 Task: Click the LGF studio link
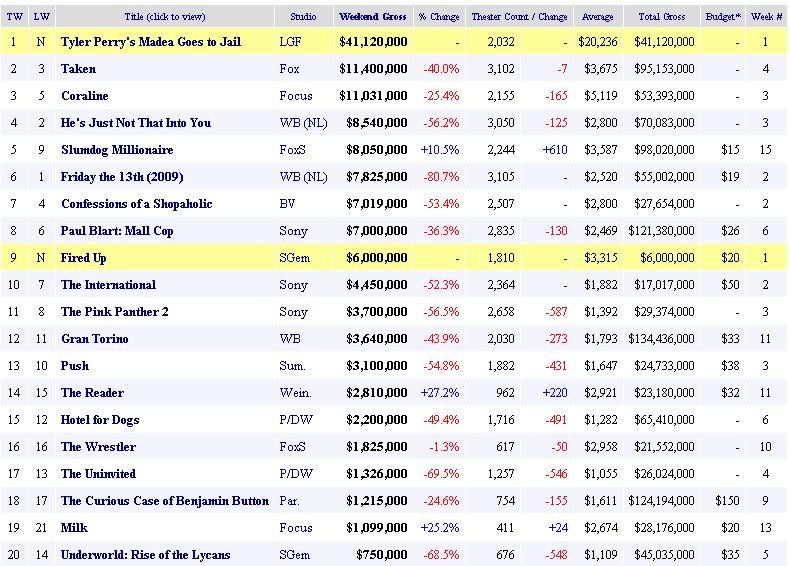[x=290, y=42]
